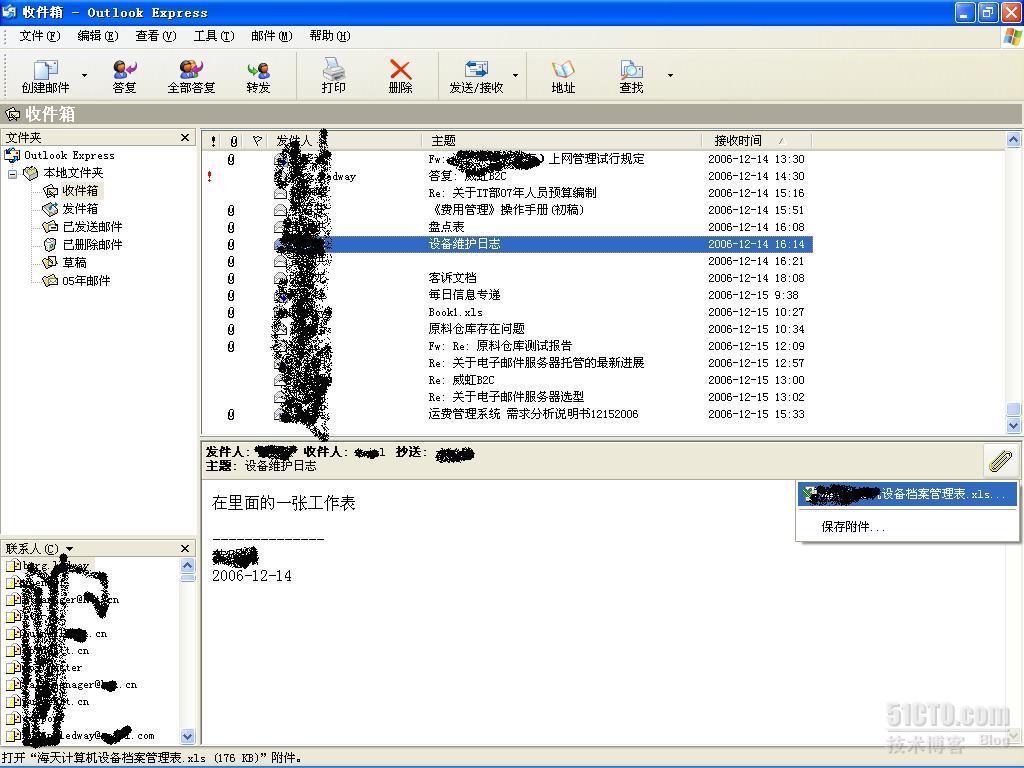This screenshot has width=1024, height=768.
Task: Click the 删除 delete toolbar icon
Action: click(x=400, y=76)
